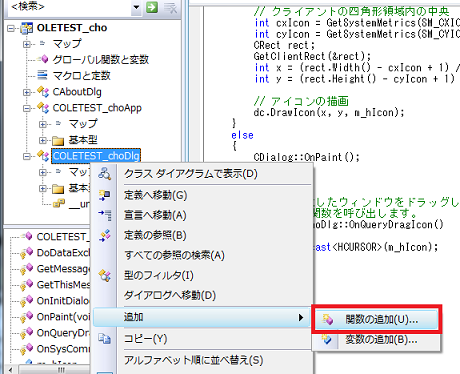Screen dimensions: 460x374
Task: Click 基本型 folder icon under COLETEST_choDlg
Action: (58, 189)
